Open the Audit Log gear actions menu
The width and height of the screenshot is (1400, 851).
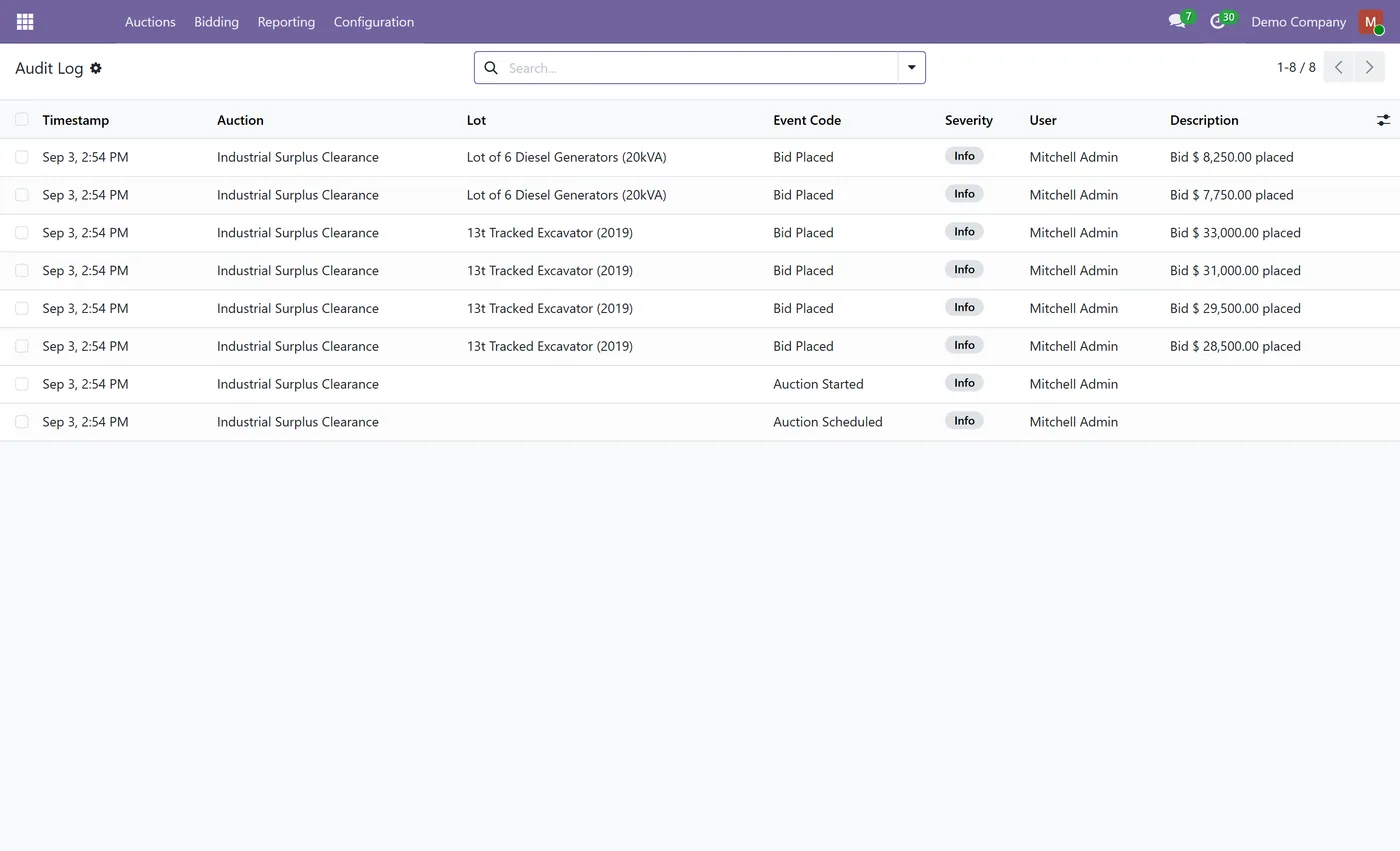(x=96, y=68)
